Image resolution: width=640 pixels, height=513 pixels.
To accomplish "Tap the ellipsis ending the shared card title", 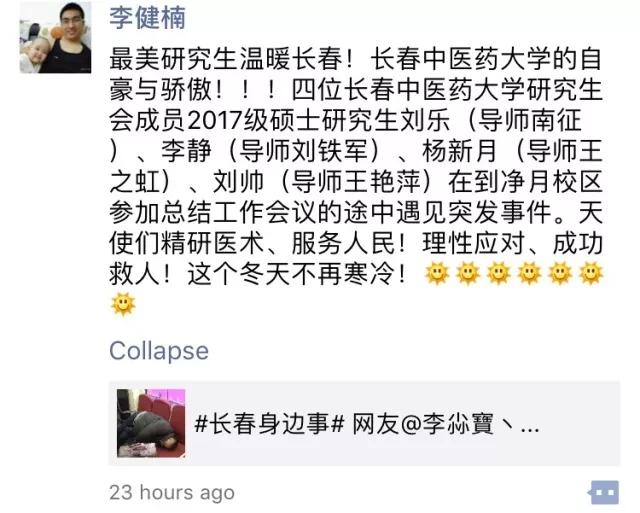I will click(x=530, y=429).
